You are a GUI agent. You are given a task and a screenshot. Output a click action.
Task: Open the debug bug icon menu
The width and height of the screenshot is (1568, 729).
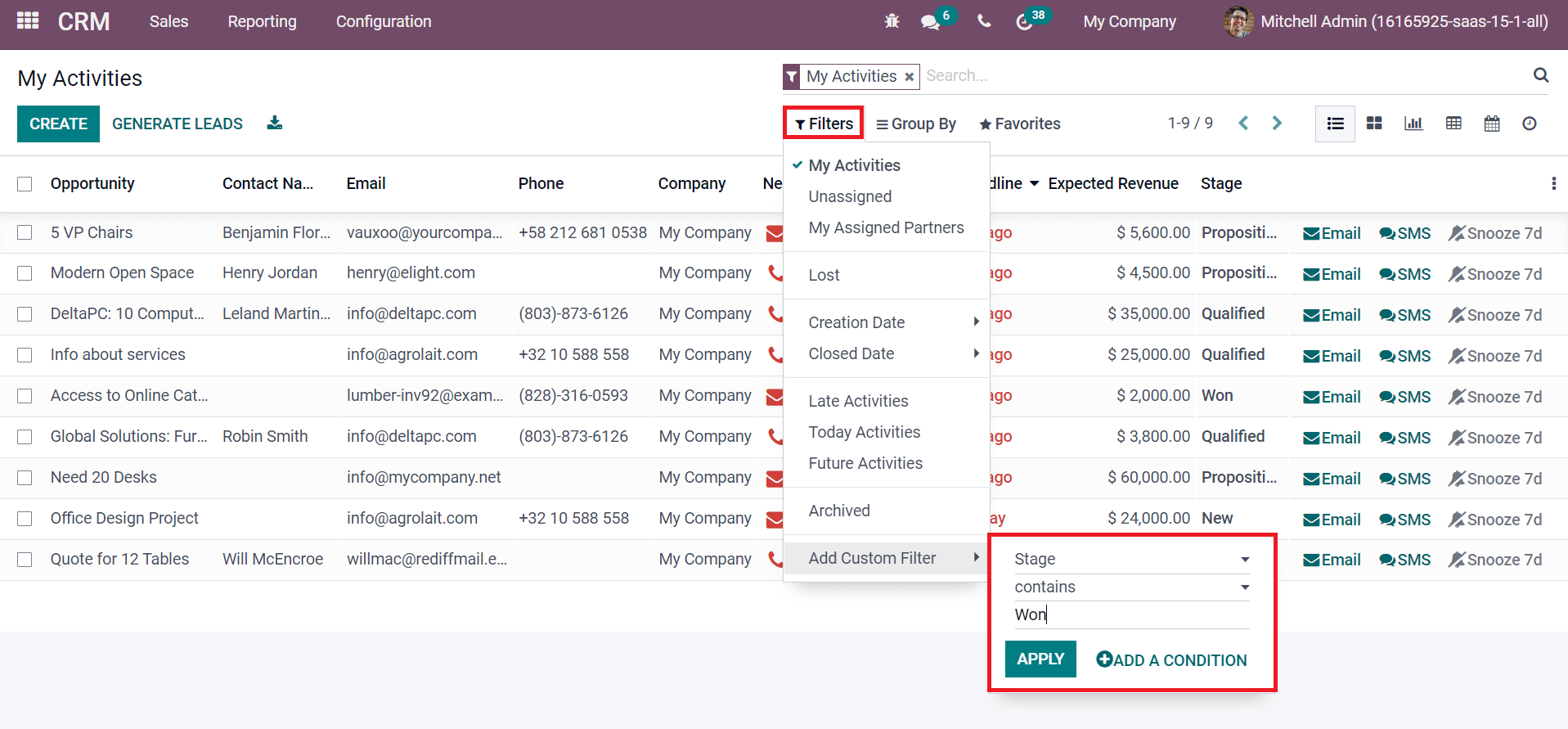pyautogui.click(x=892, y=21)
